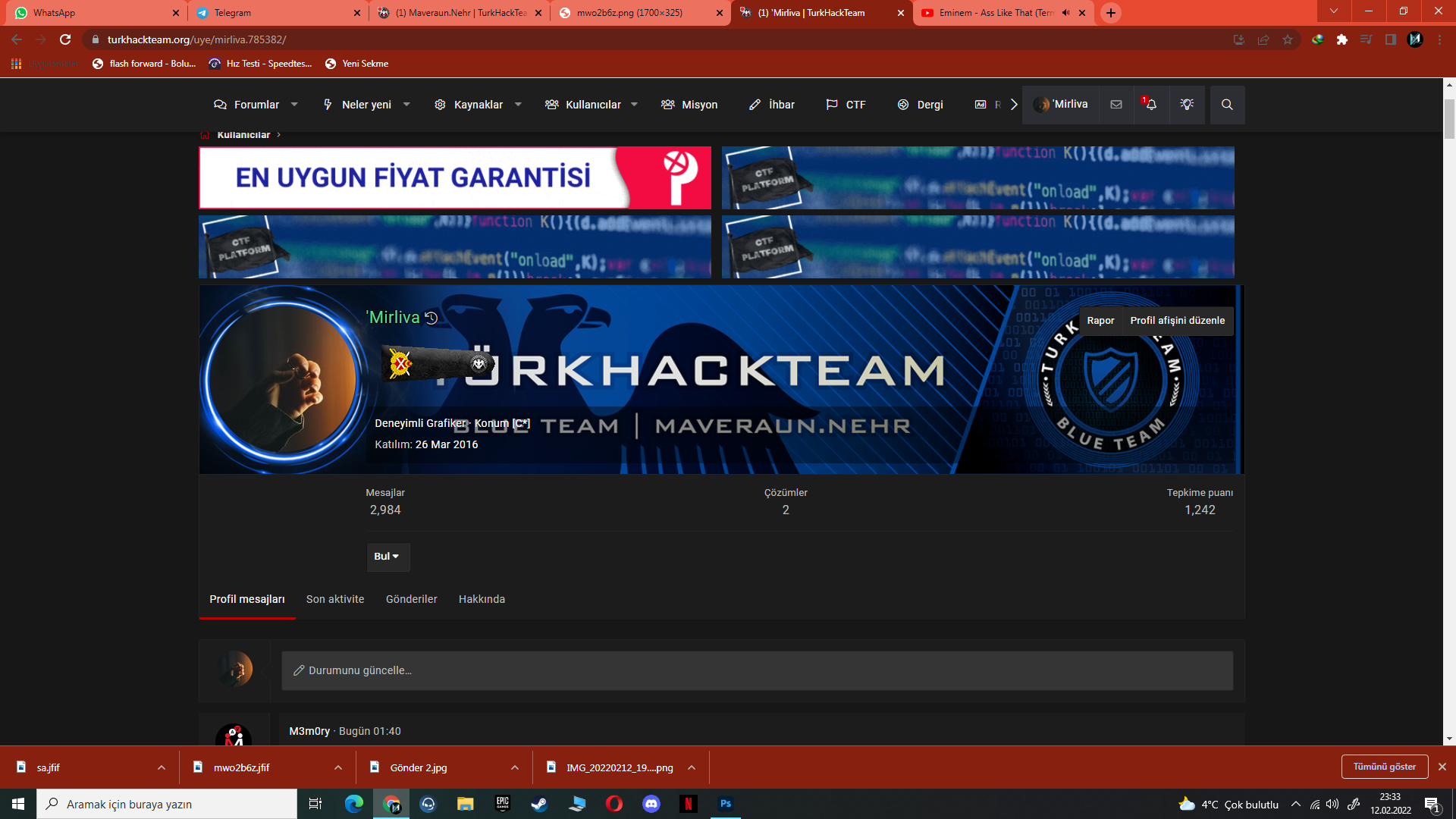Open forum notifications bell
Image resolution: width=1456 pixels, height=819 pixels.
click(x=1150, y=105)
